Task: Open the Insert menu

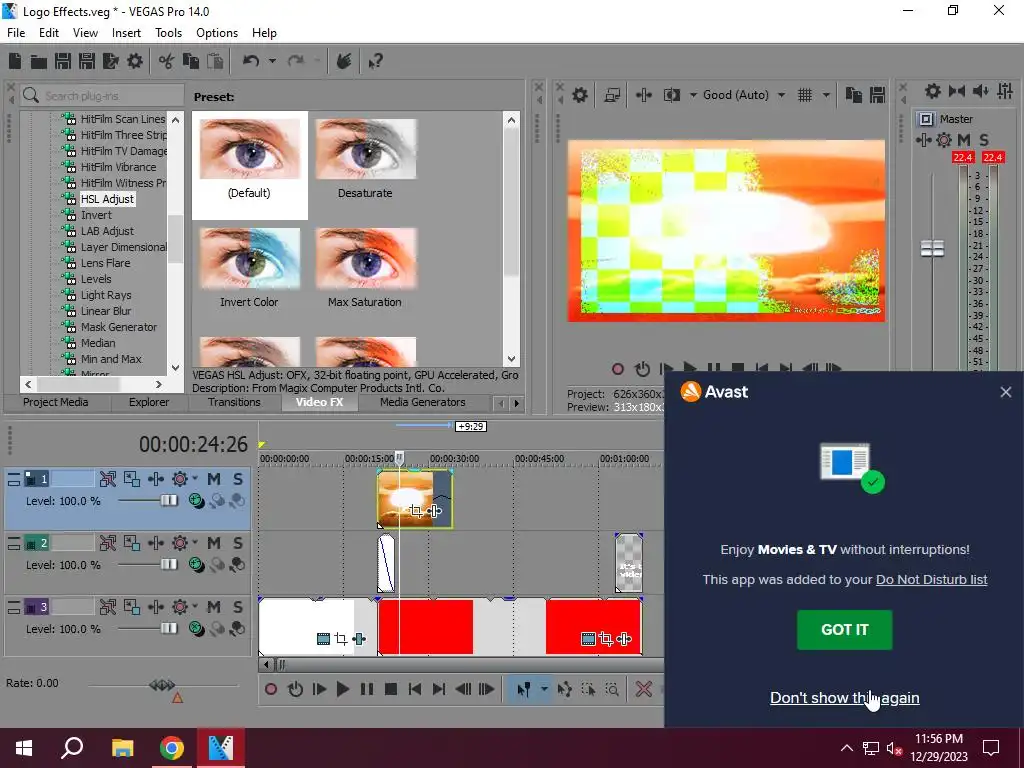Action: (x=126, y=33)
